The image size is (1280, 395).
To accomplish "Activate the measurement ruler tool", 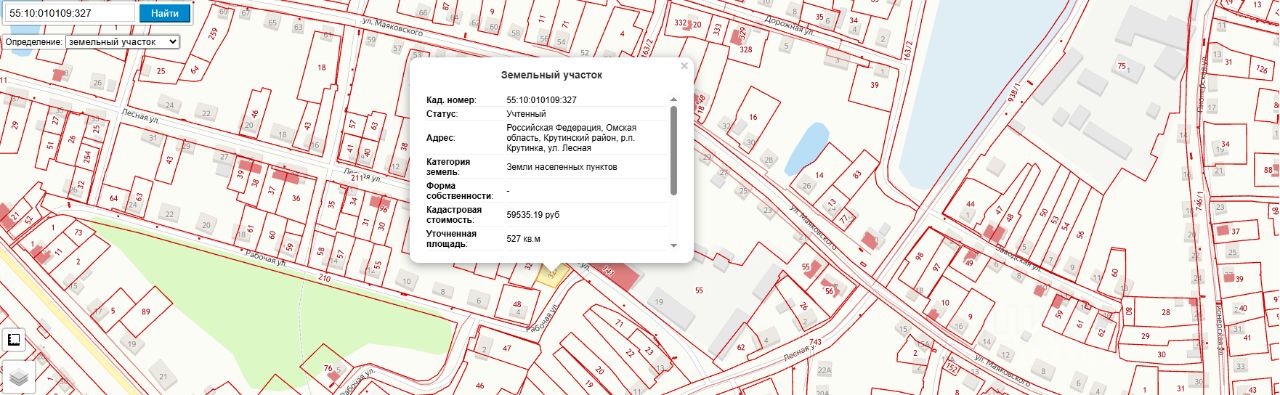I will click(x=14, y=340).
